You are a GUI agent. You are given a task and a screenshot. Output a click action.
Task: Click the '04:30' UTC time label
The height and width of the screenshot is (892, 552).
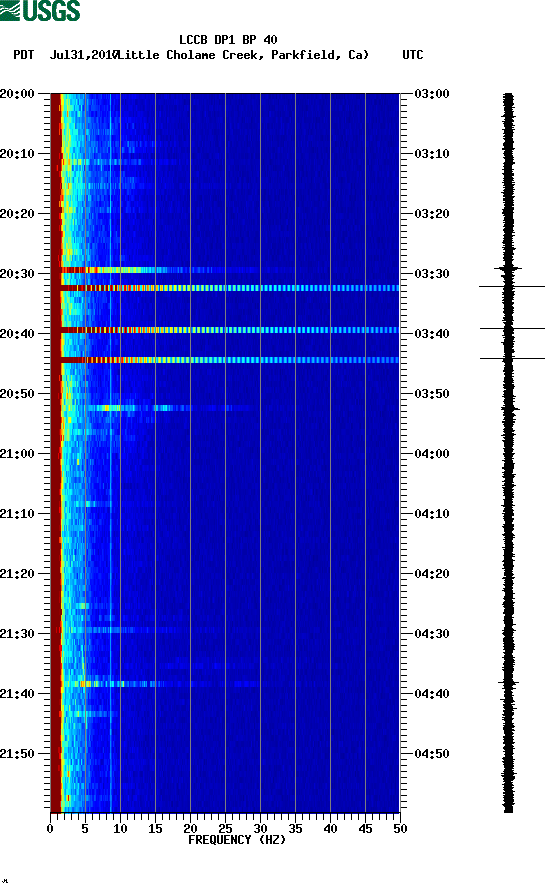coord(432,634)
